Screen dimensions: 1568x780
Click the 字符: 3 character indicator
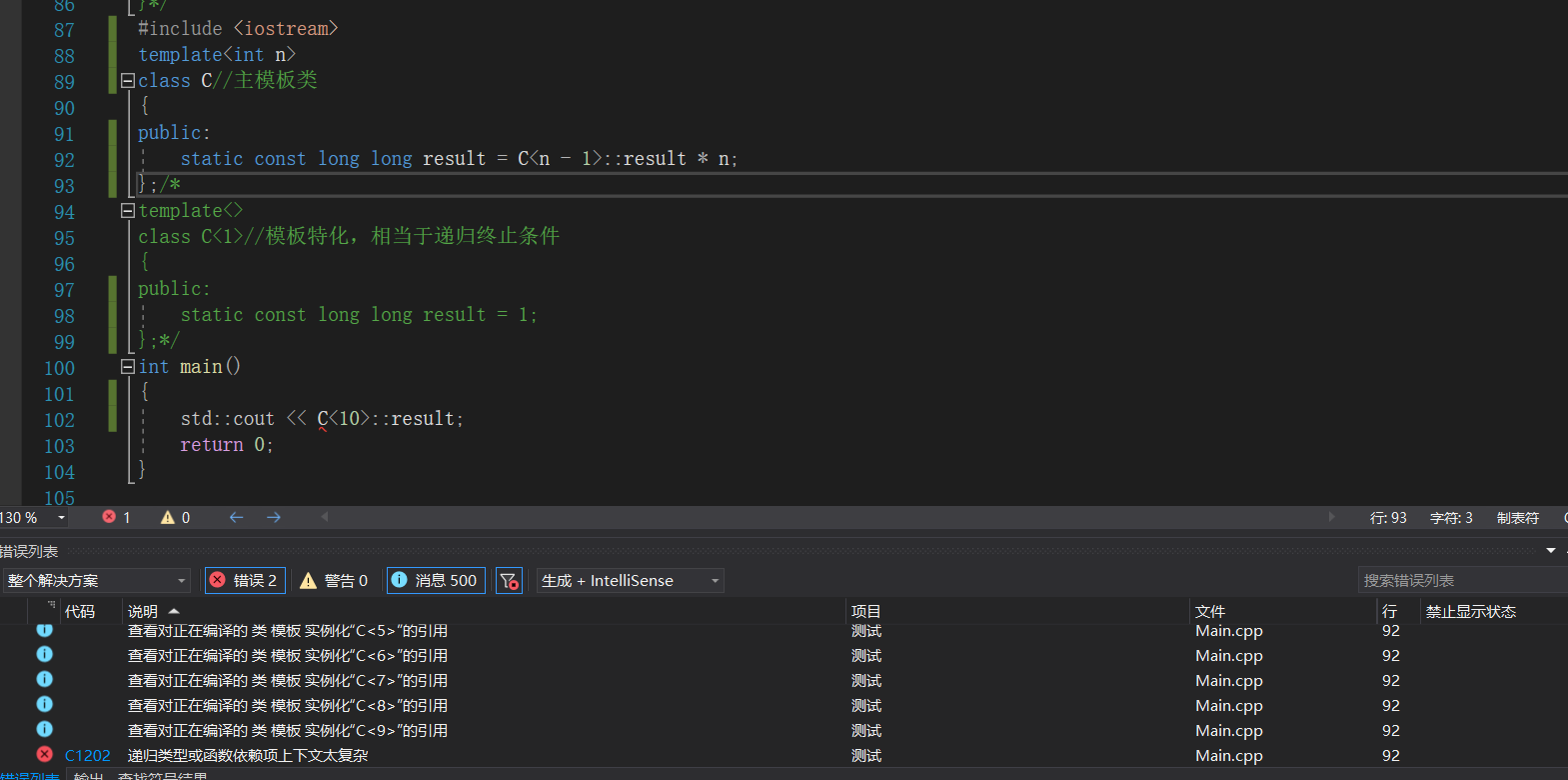[1451, 518]
